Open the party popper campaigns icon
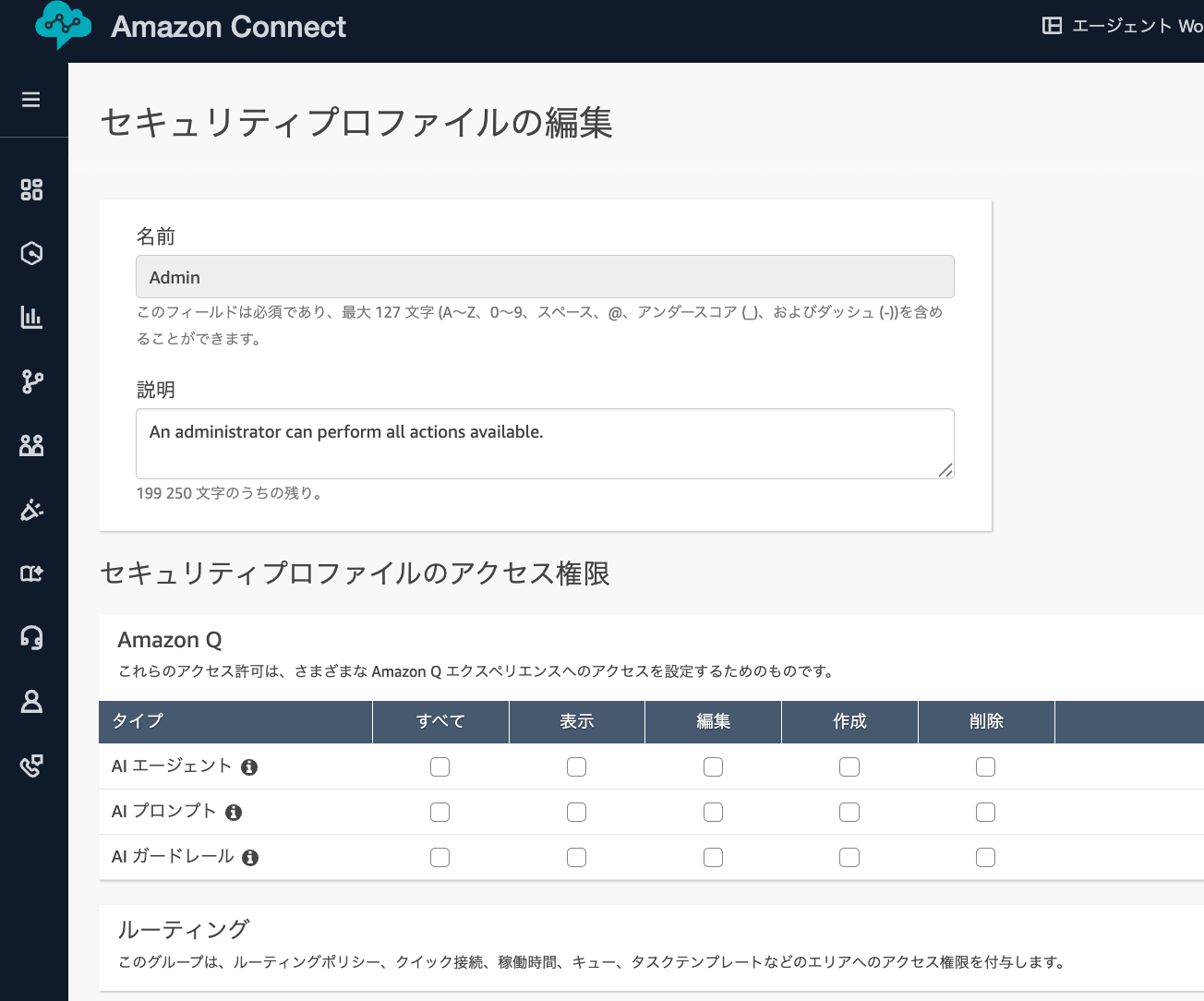Screen dimensions: 1204x1001 coord(31,510)
